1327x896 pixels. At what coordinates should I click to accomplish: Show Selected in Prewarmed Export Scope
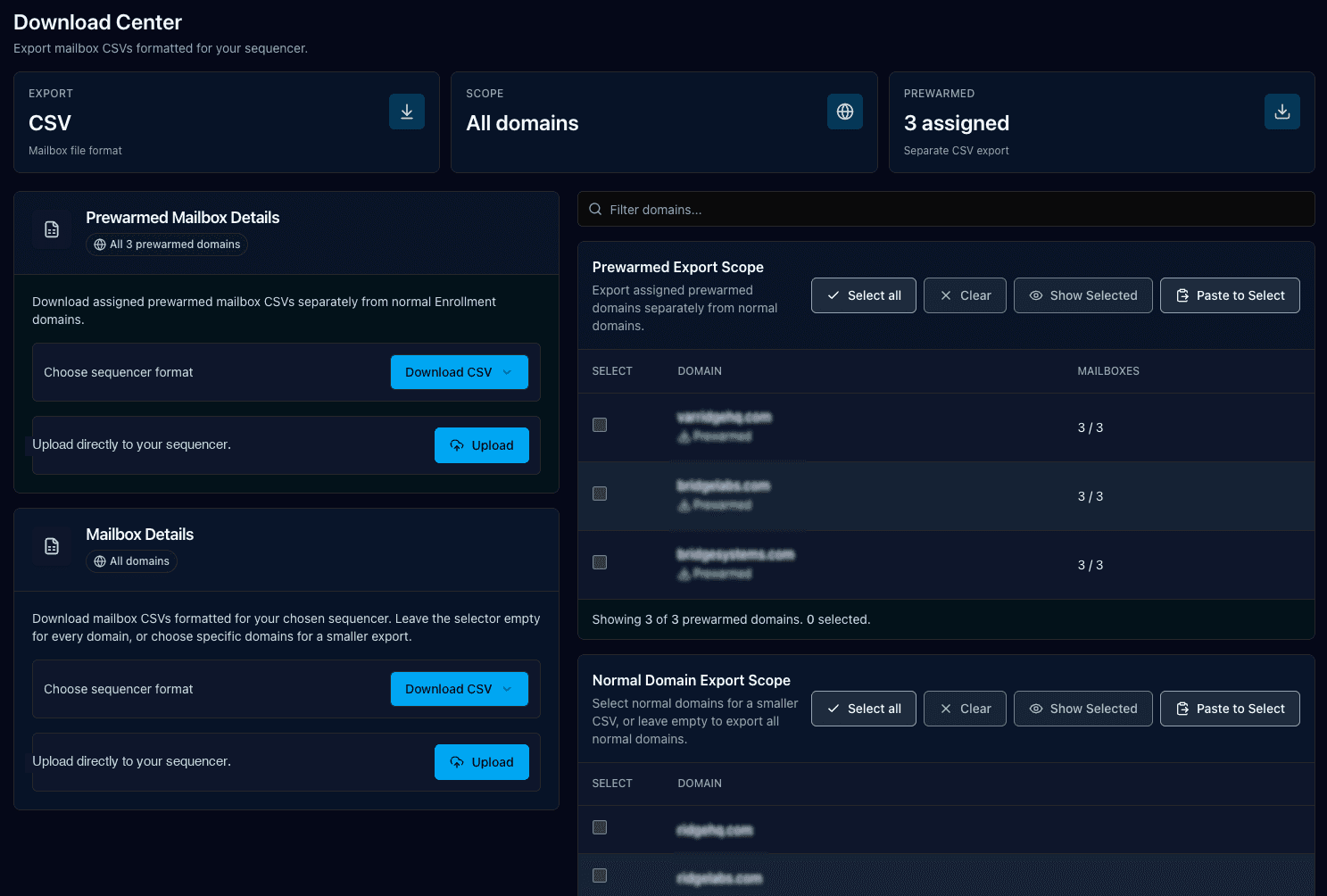coord(1083,295)
